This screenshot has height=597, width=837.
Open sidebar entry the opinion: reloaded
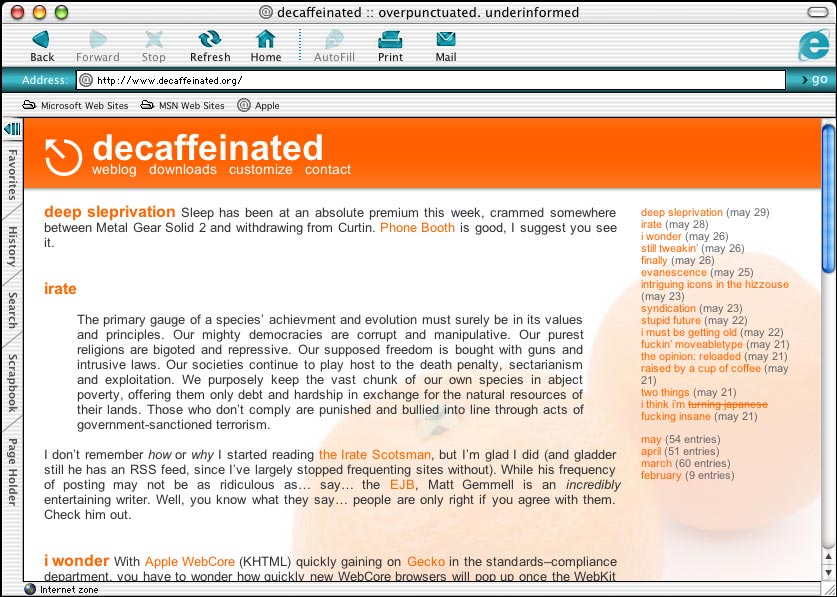[x=691, y=356]
